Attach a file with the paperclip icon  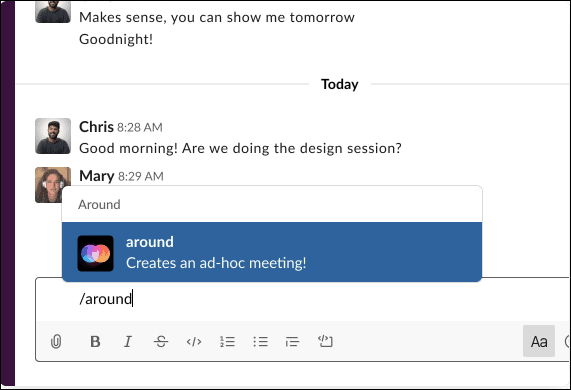pyautogui.click(x=56, y=342)
